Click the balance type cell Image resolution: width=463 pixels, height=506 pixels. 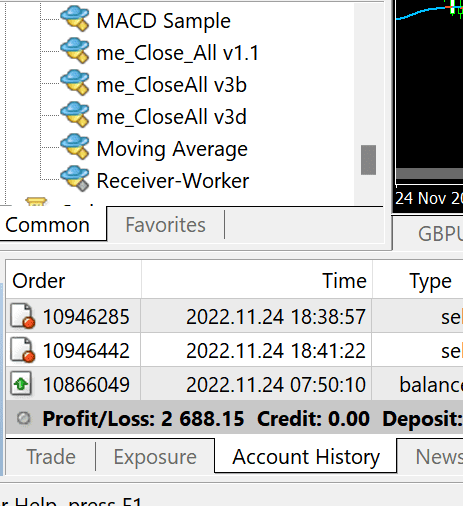pos(431,384)
